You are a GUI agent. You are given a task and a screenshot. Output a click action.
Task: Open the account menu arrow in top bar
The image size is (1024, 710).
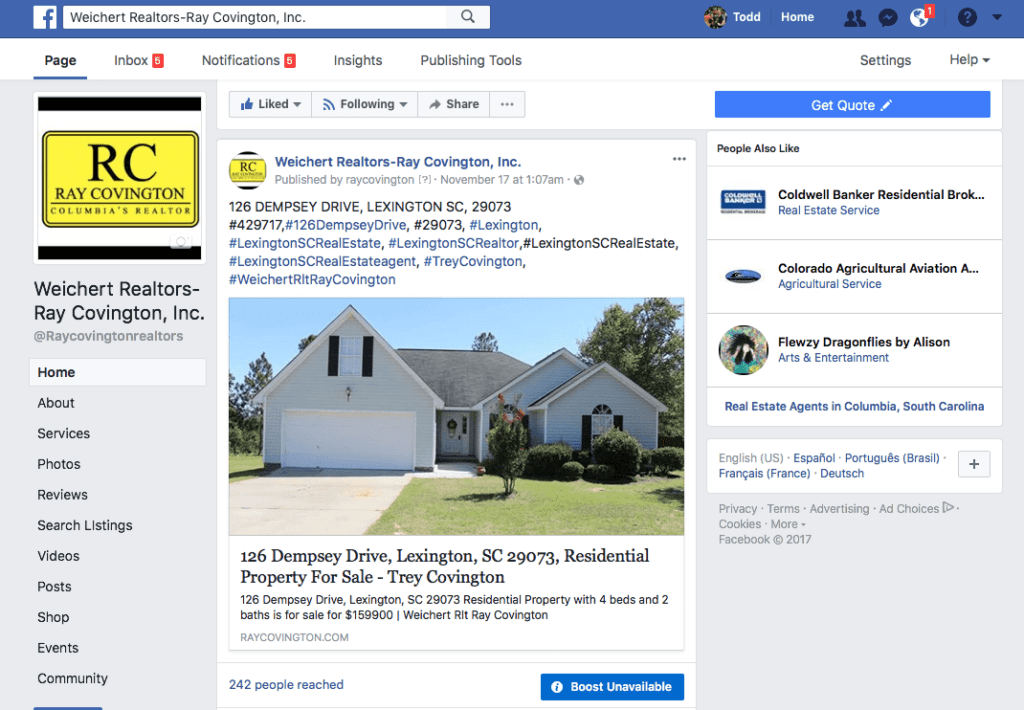997,18
